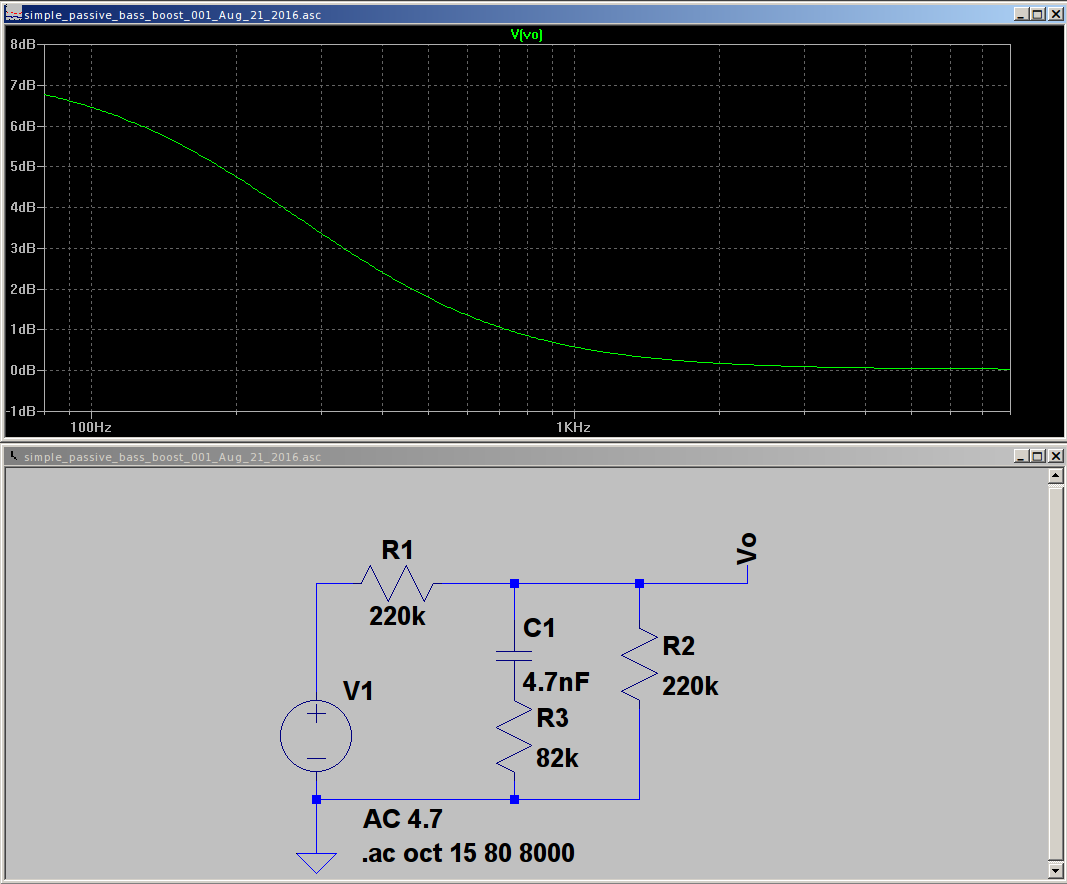Click the 1KHz frequency axis label
This screenshot has width=1067, height=884.
573,427
